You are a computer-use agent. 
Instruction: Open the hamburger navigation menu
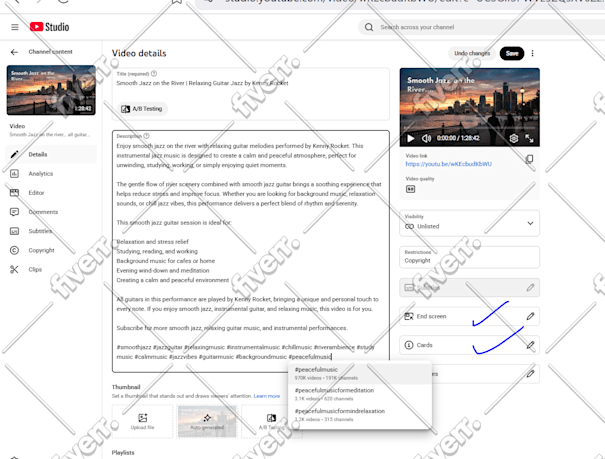point(15,27)
